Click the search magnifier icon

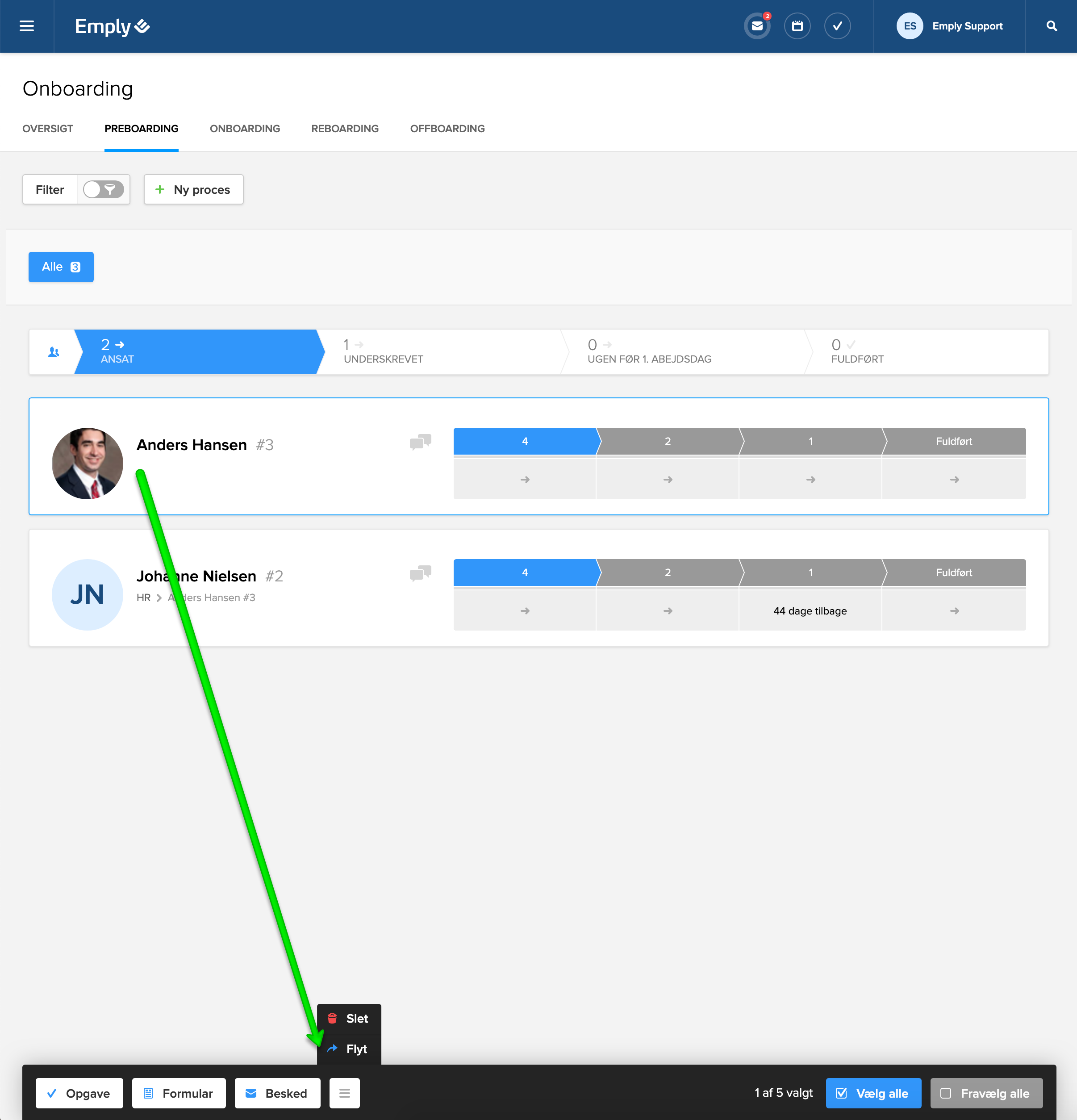click(1051, 26)
